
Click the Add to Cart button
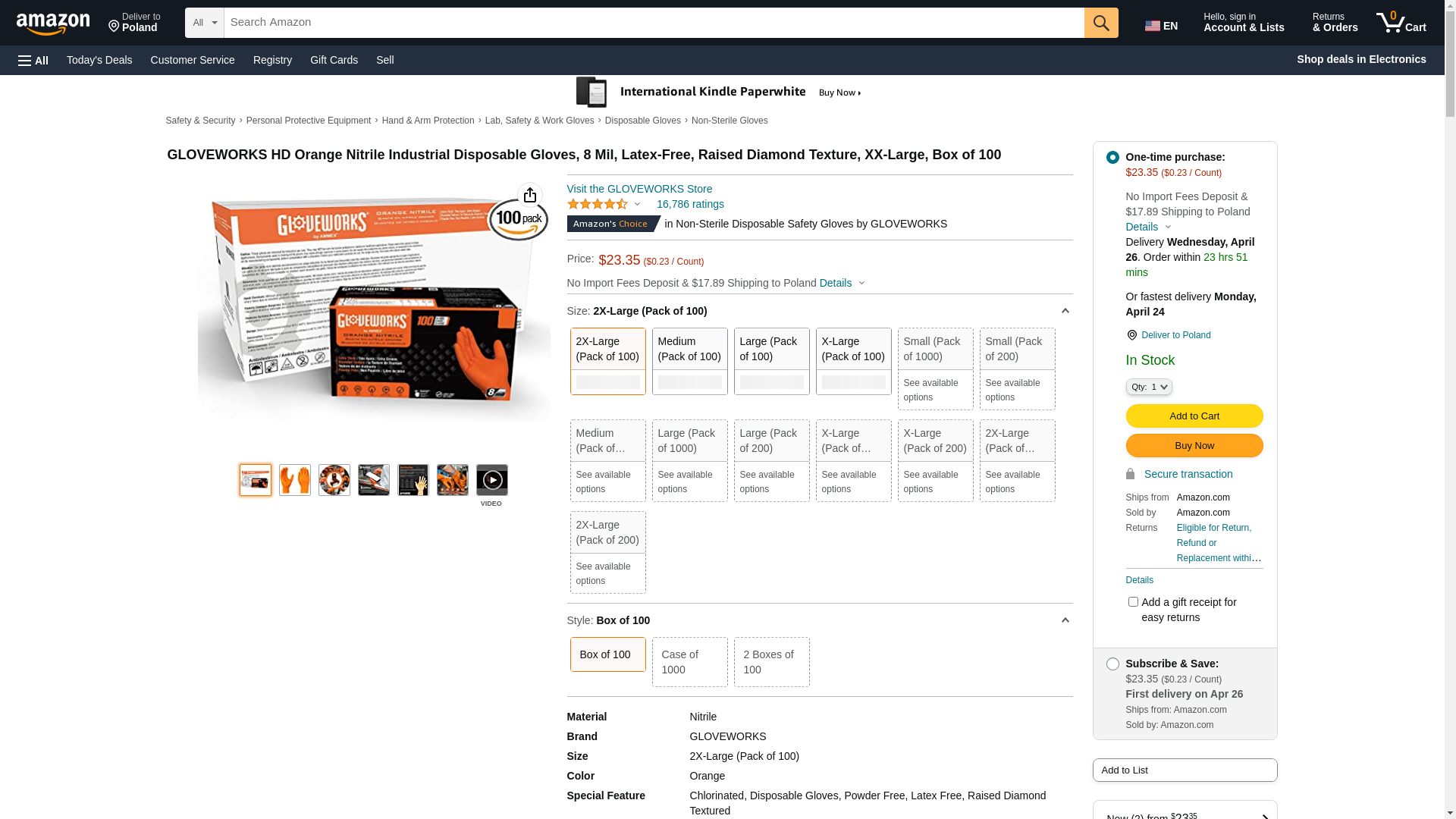coord(1194,416)
